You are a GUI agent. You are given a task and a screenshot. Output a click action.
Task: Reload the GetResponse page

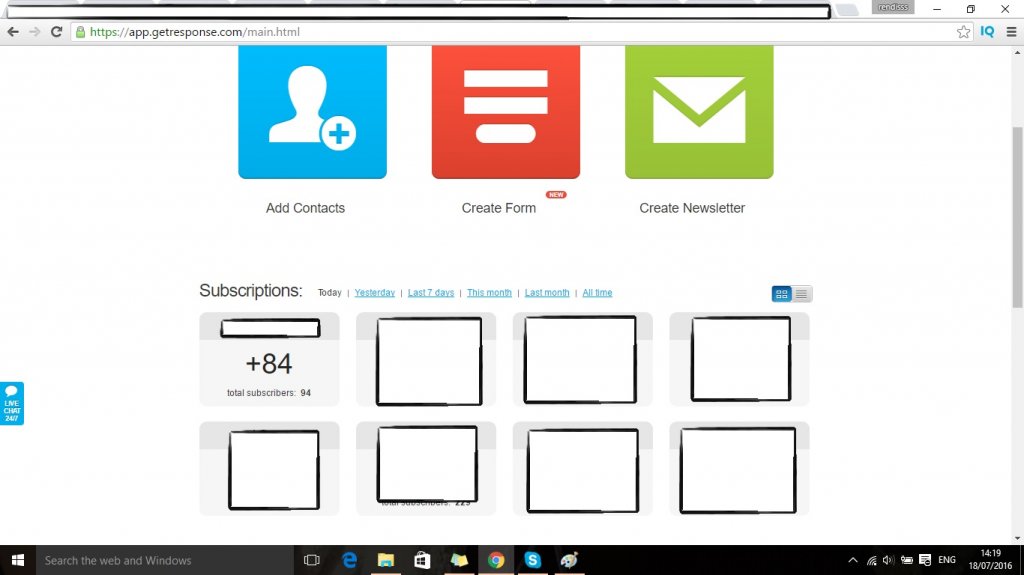pos(56,31)
